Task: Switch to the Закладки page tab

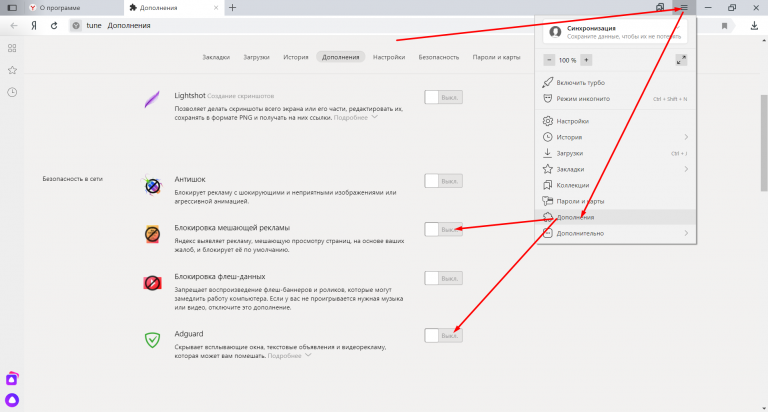Action: (216, 57)
